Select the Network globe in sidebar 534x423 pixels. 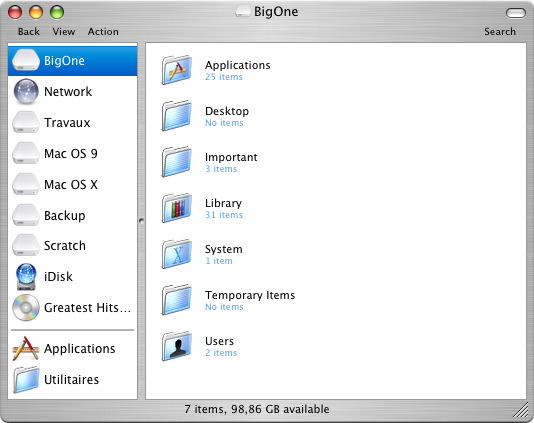[x=26, y=91]
